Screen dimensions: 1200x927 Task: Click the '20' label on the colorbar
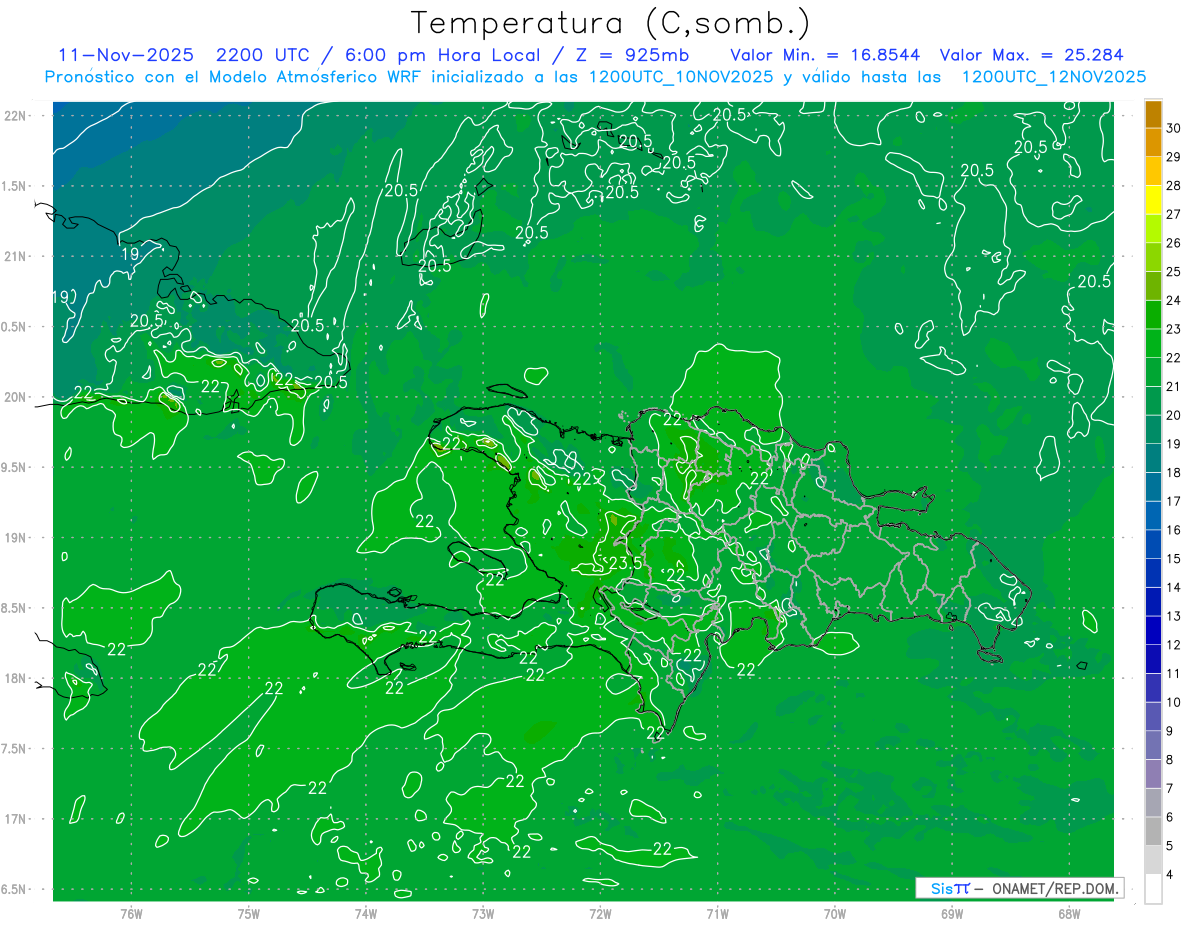[x=1174, y=415]
